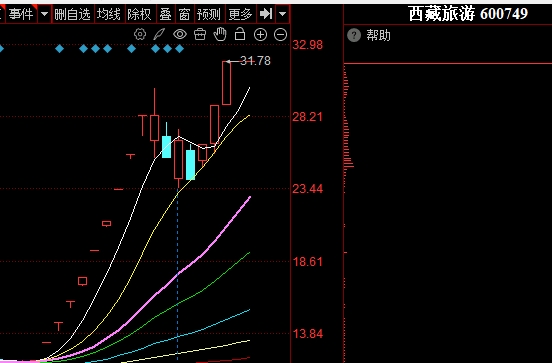Select the drawing pen tool

pyautogui.click(x=159, y=35)
